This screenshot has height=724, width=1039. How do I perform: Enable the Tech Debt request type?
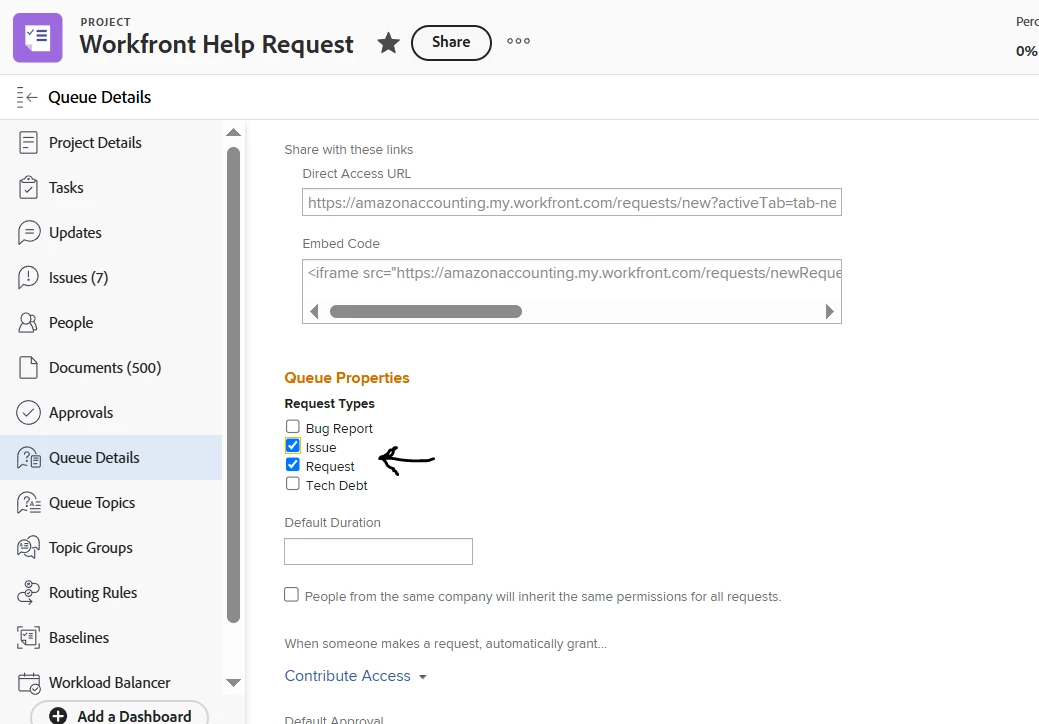click(292, 484)
